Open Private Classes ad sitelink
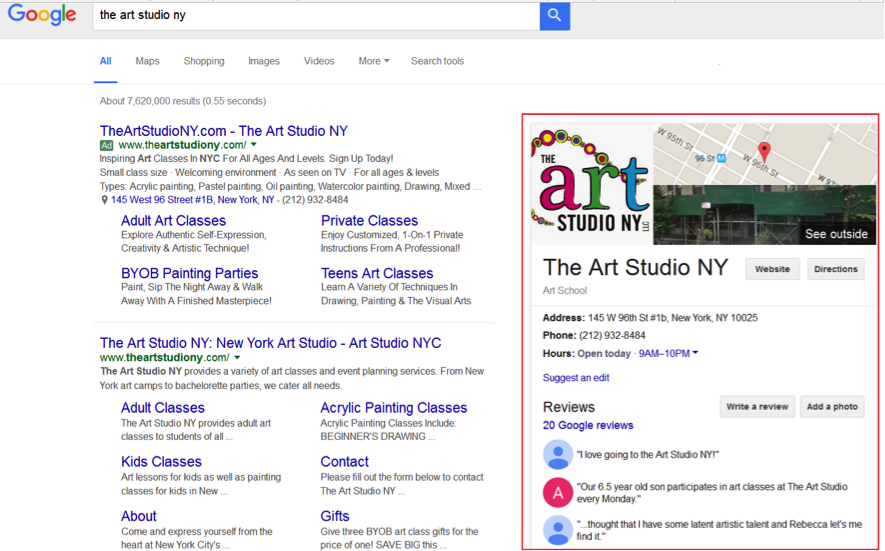The width and height of the screenshot is (885, 551). coord(369,221)
